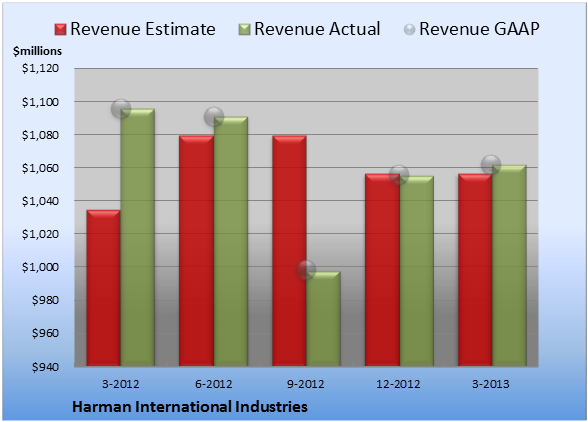Click the GAAP sphere marker for 3-2013
Image resolution: width=588 pixels, height=422 pixels.
(x=491, y=165)
